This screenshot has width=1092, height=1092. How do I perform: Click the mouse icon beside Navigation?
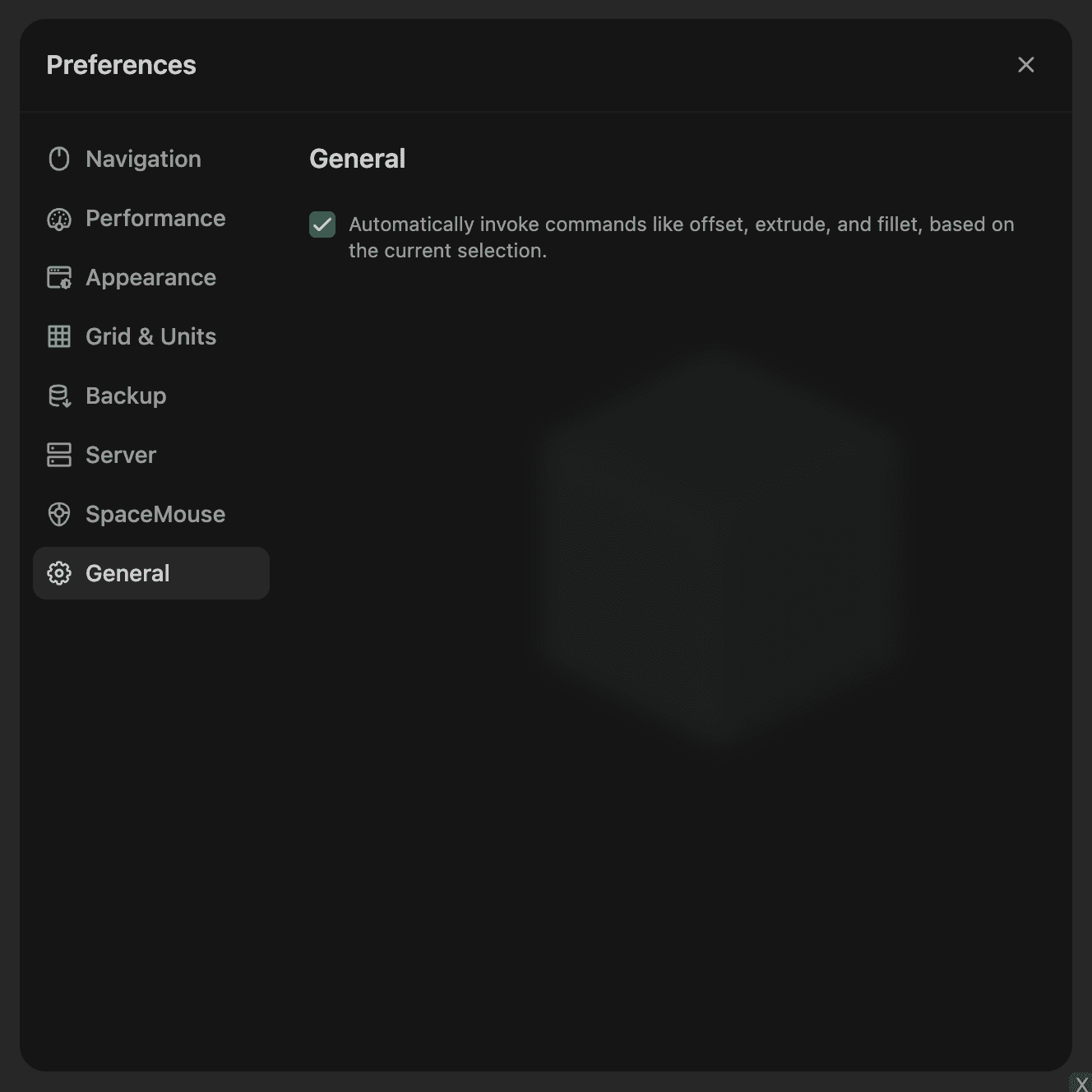(59, 159)
